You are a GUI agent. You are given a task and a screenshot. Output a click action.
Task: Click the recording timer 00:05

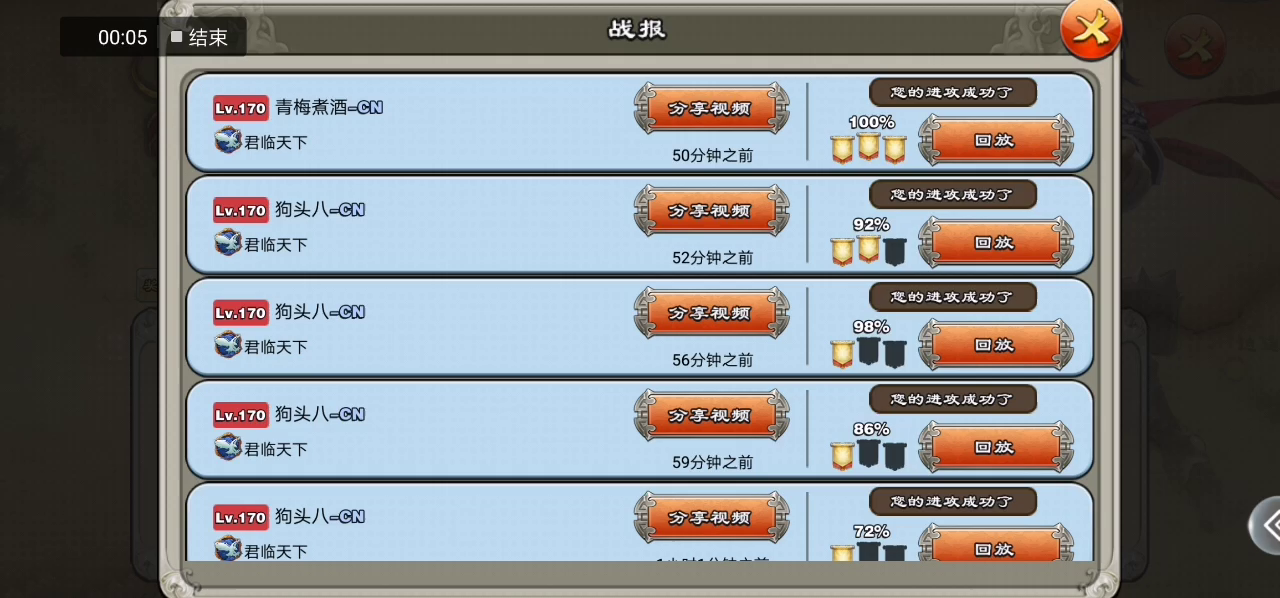click(123, 38)
